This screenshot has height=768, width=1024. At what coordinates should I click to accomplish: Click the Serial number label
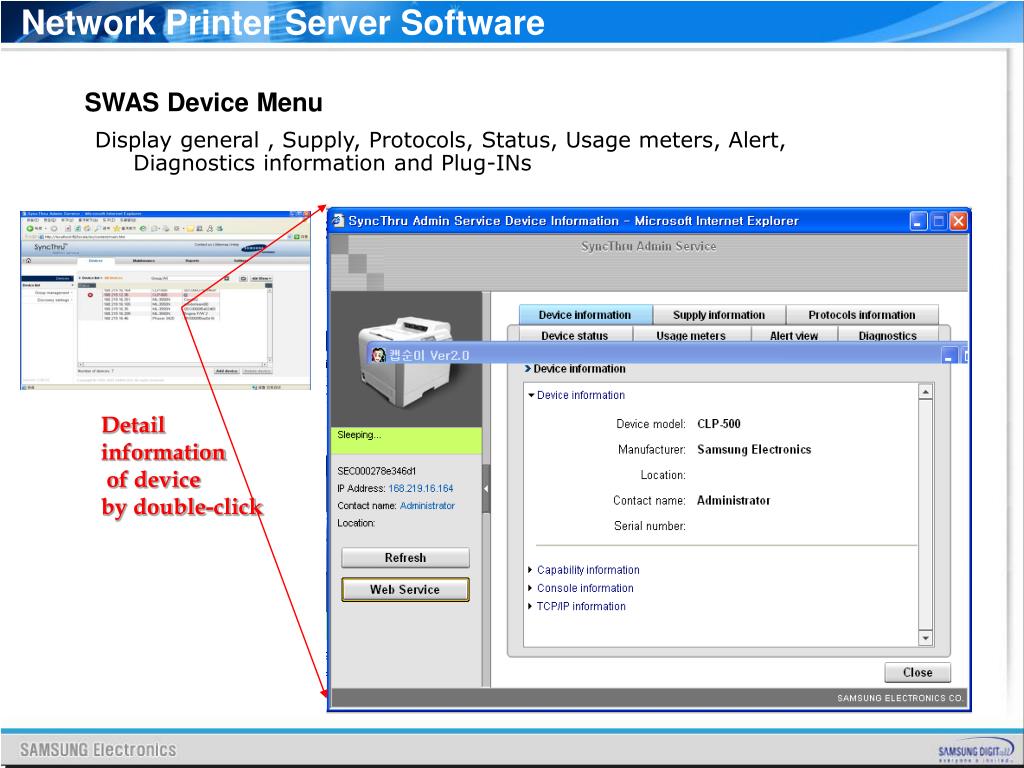coord(650,526)
